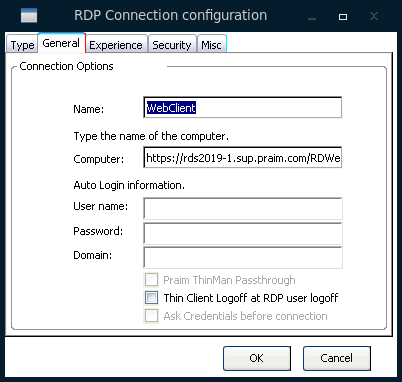Toggle Ask Credentials before connection checkbox
The image size is (402, 382).
tap(151, 316)
